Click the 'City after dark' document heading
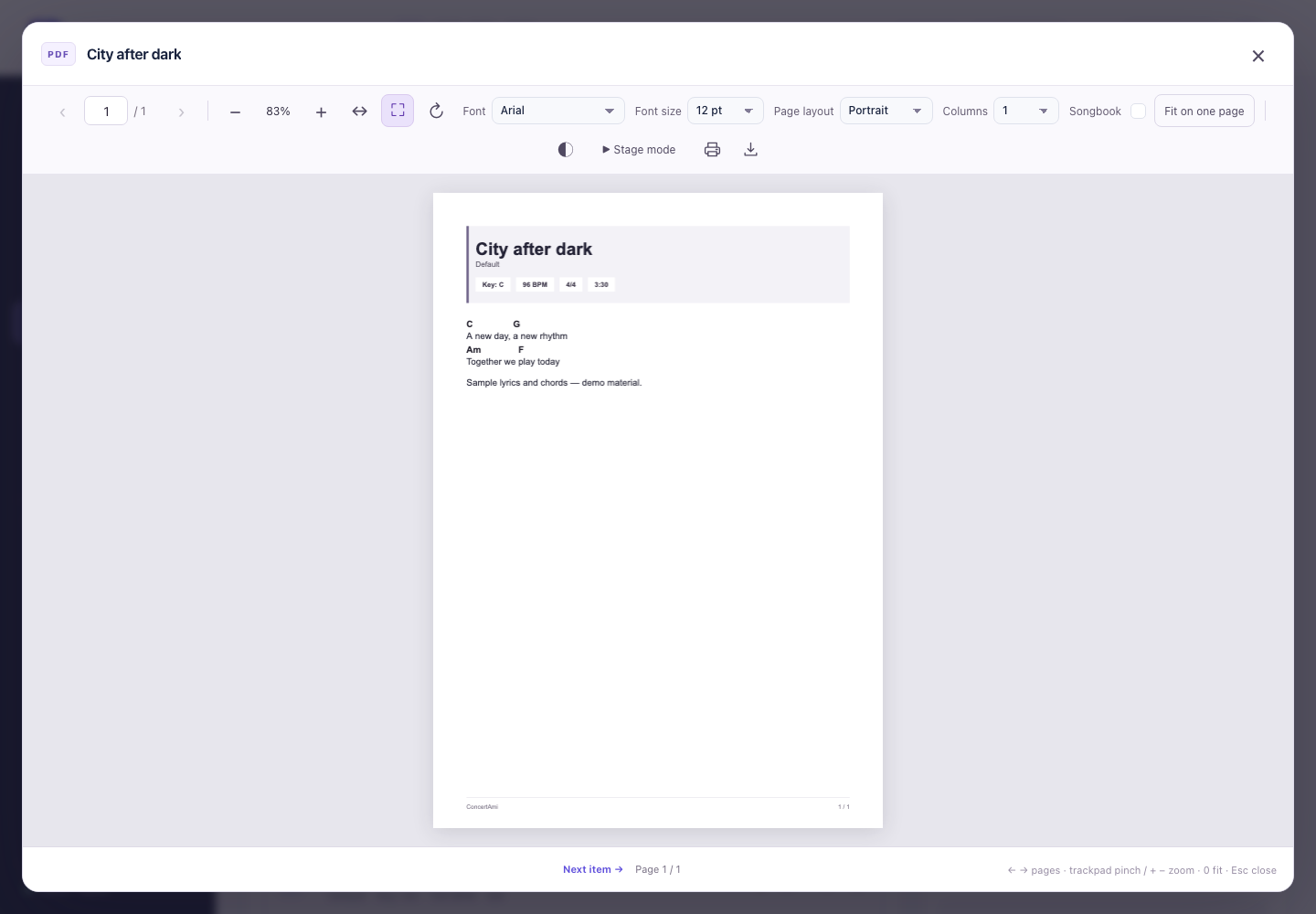This screenshot has width=1316, height=914. (534, 250)
